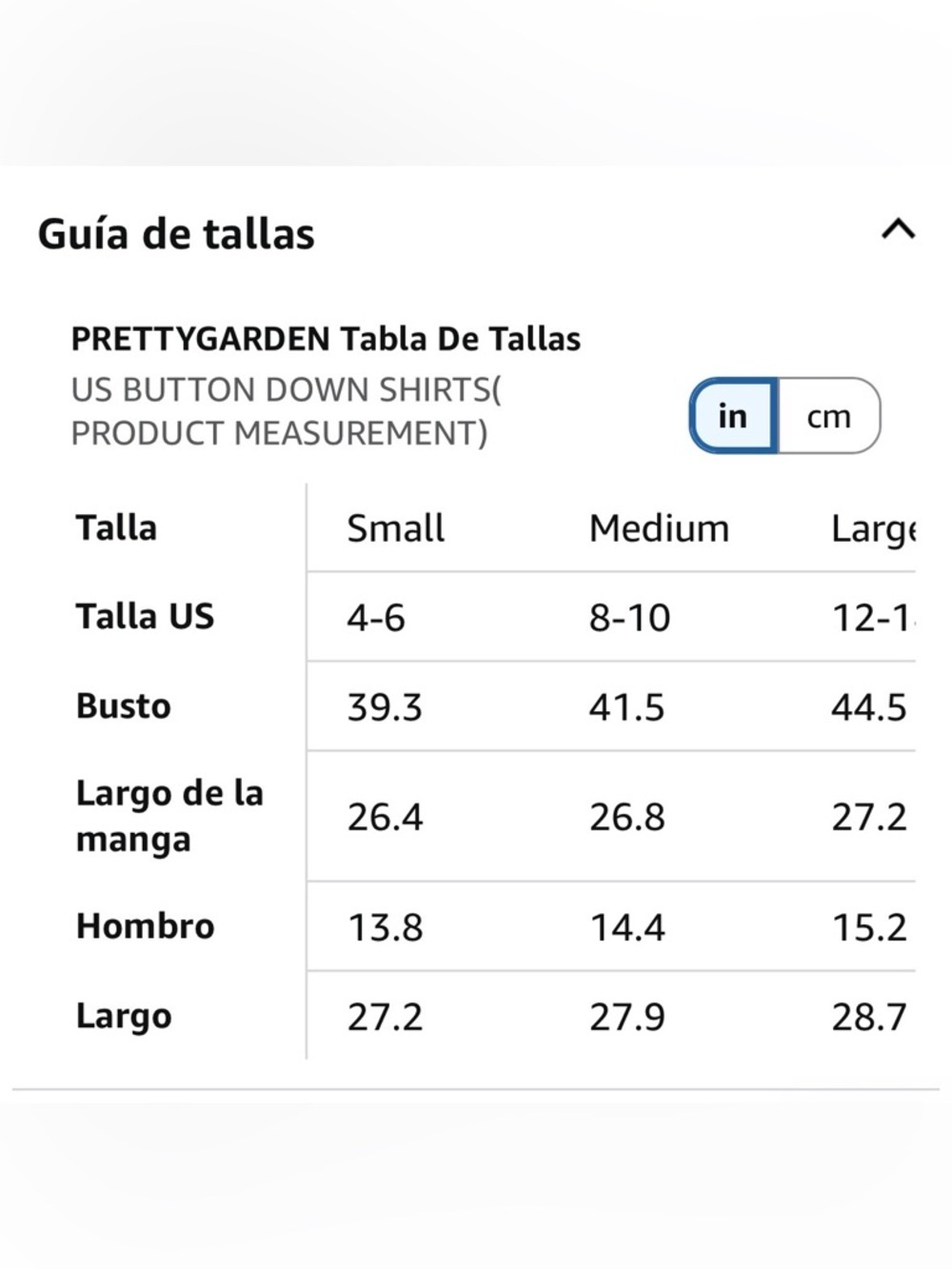Viewport: 952px width, 1269px height.
Task: Click the Medium US size 8-10
Action: point(629,619)
